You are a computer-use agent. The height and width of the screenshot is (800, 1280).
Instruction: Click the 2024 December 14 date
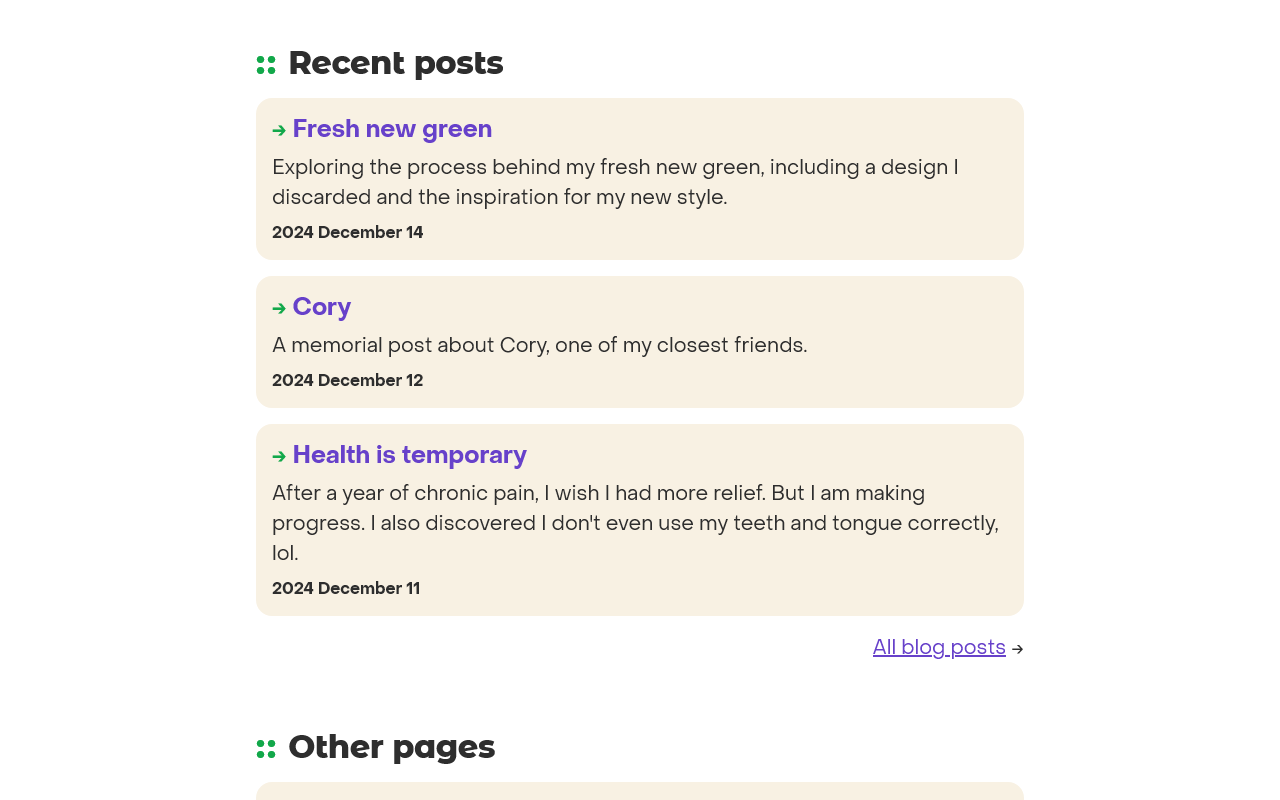pos(348,232)
